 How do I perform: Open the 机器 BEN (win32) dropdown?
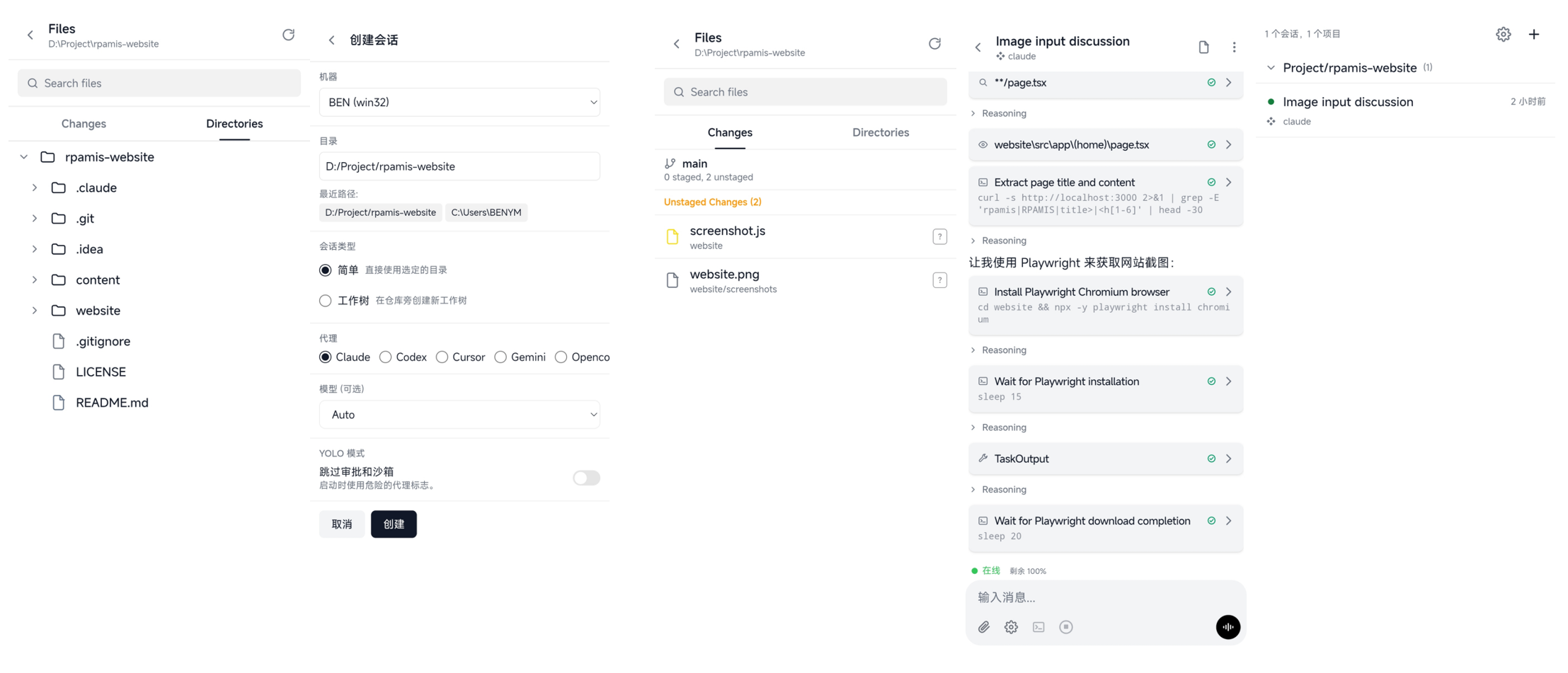[459, 103]
